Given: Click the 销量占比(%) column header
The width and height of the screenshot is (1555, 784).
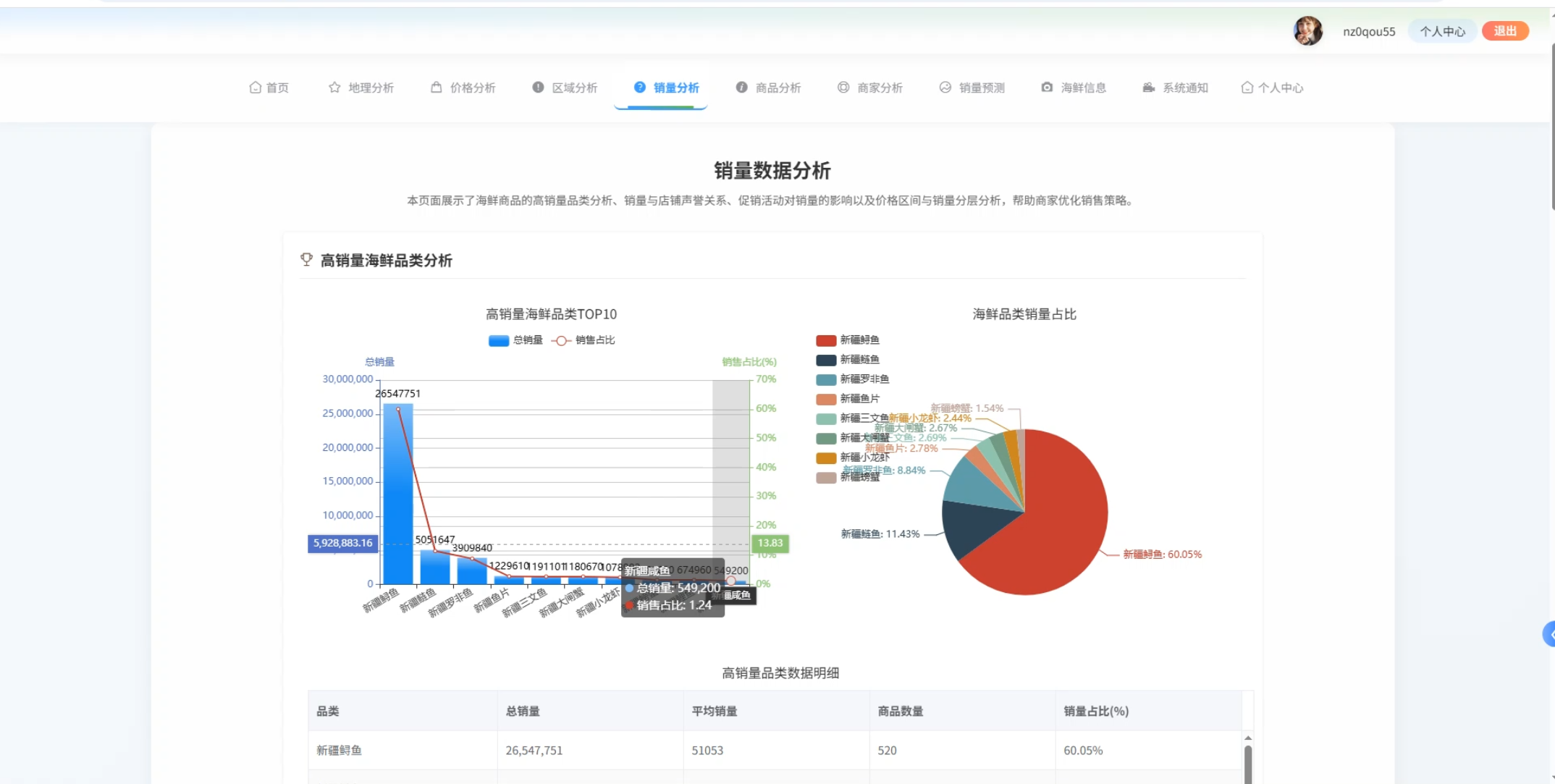Looking at the screenshot, I should tap(1148, 711).
